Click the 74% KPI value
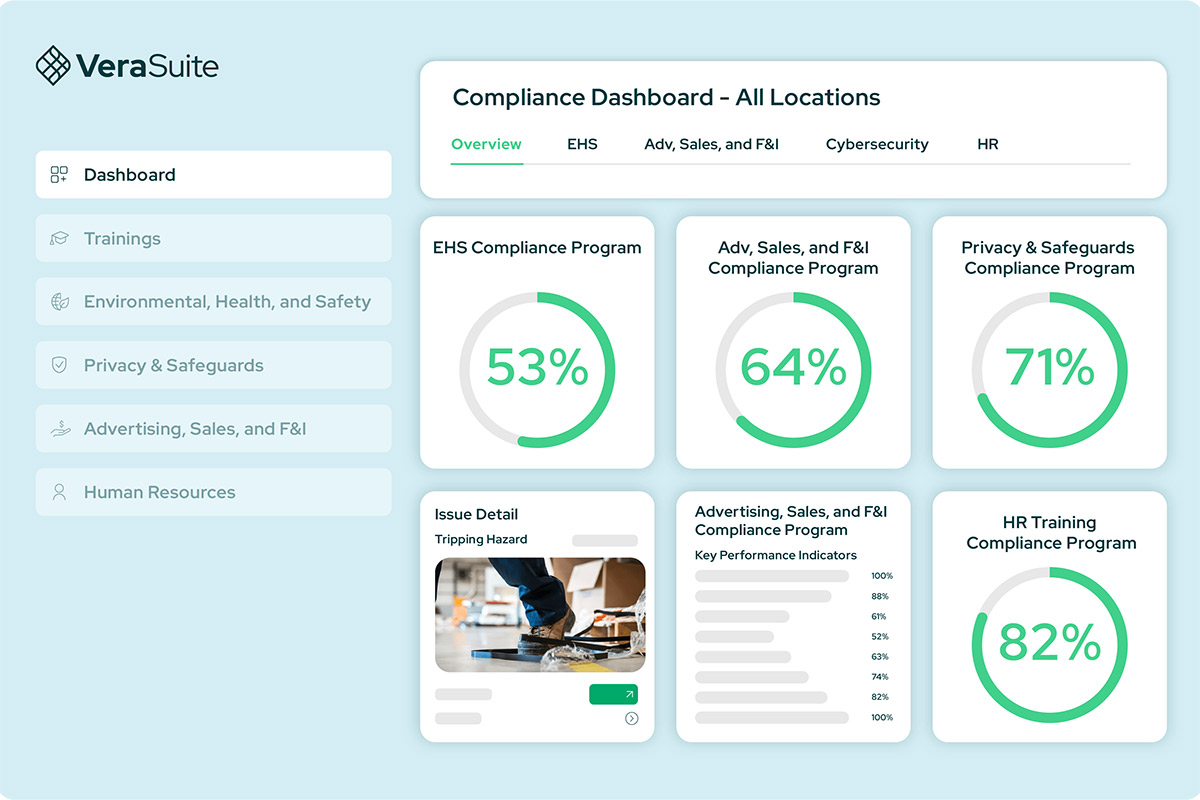Viewport: 1200px width, 800px height. click(880, 677)
